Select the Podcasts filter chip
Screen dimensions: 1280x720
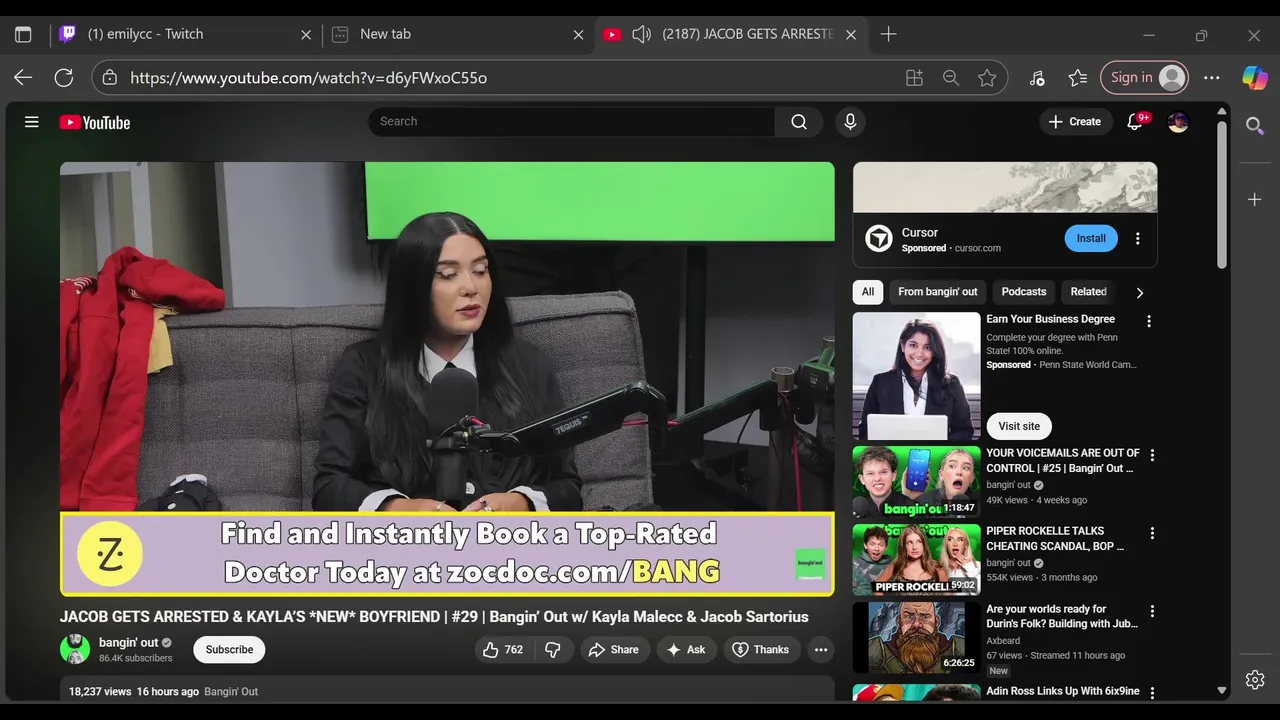[1024, 292]
